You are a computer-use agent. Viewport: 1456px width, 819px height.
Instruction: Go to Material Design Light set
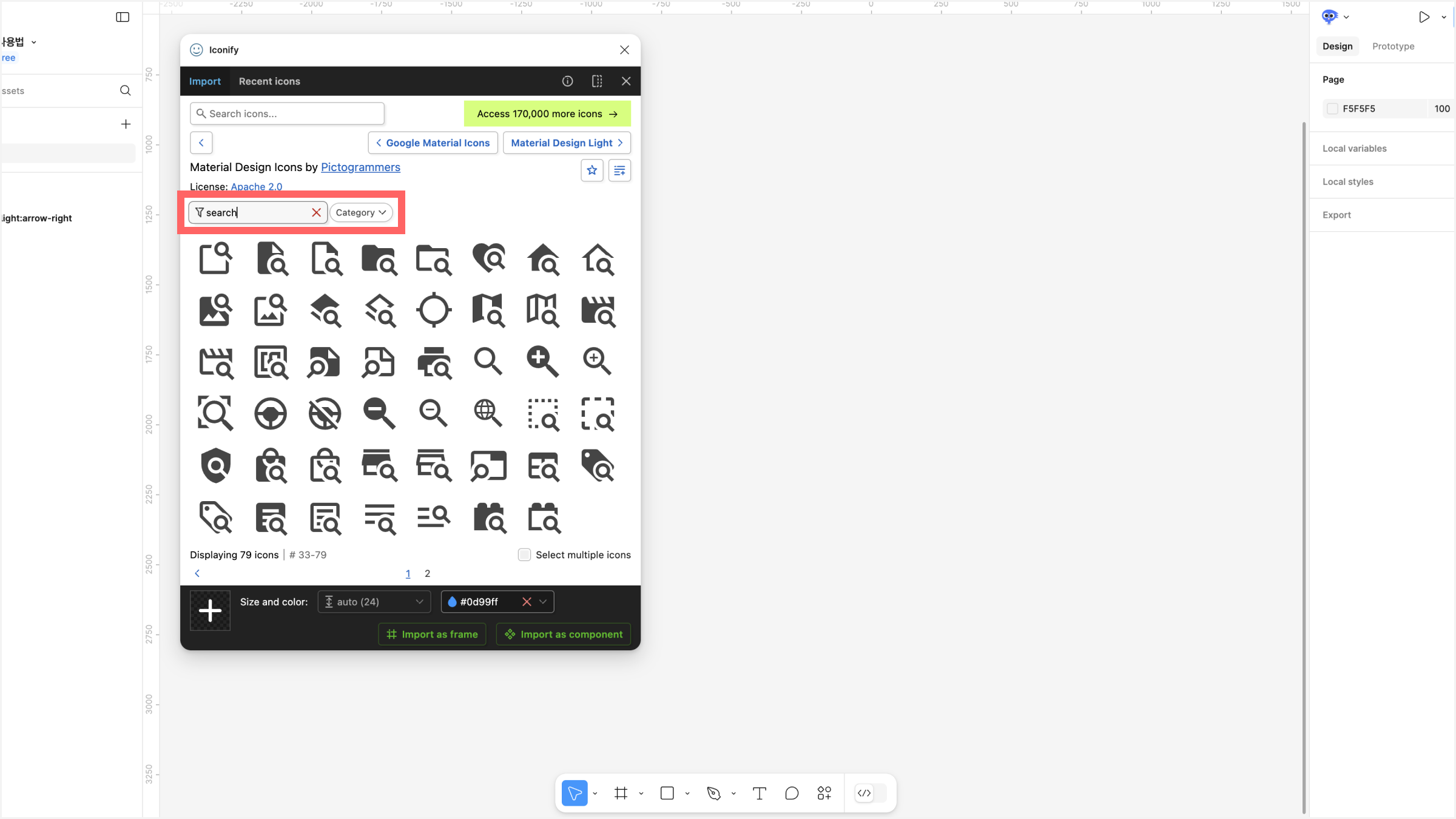(567, 143)
